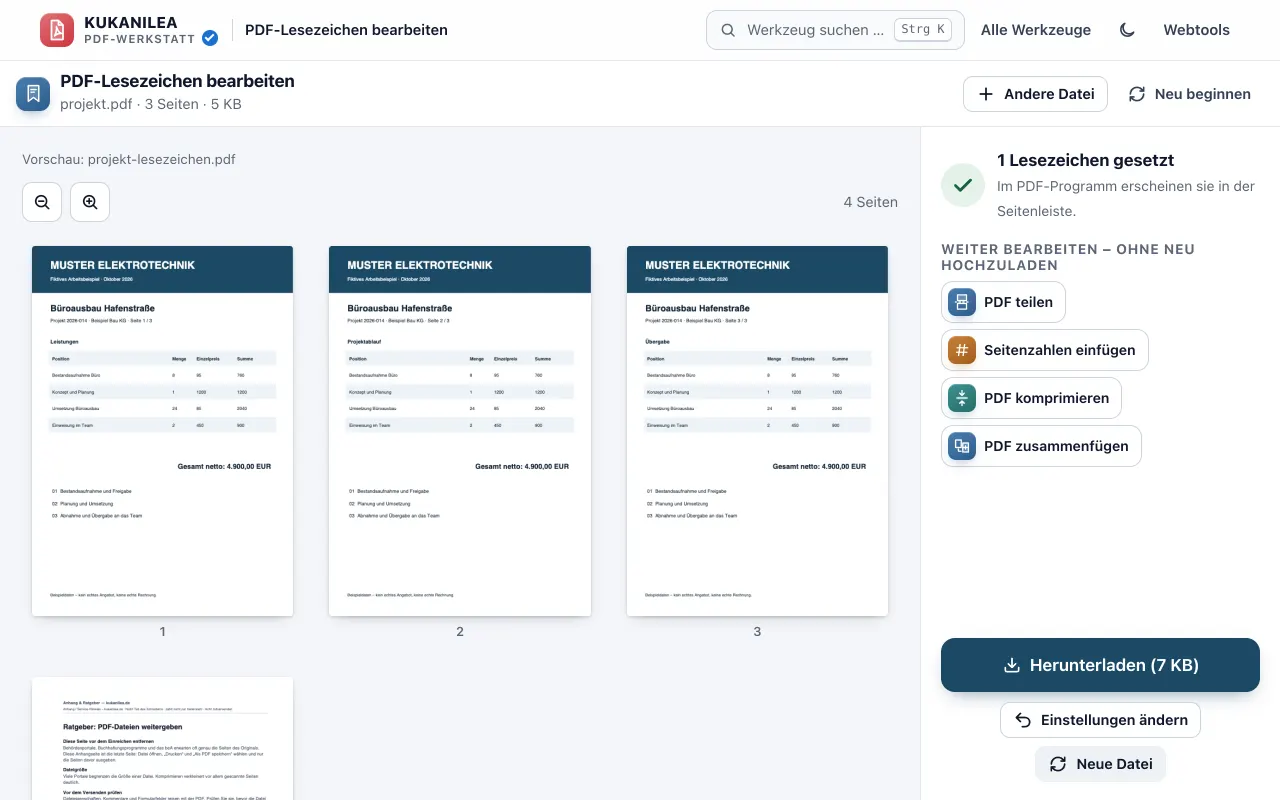Click the blue verified badge icon
This screenshot has width=1280, height=800.
[210, 38]
